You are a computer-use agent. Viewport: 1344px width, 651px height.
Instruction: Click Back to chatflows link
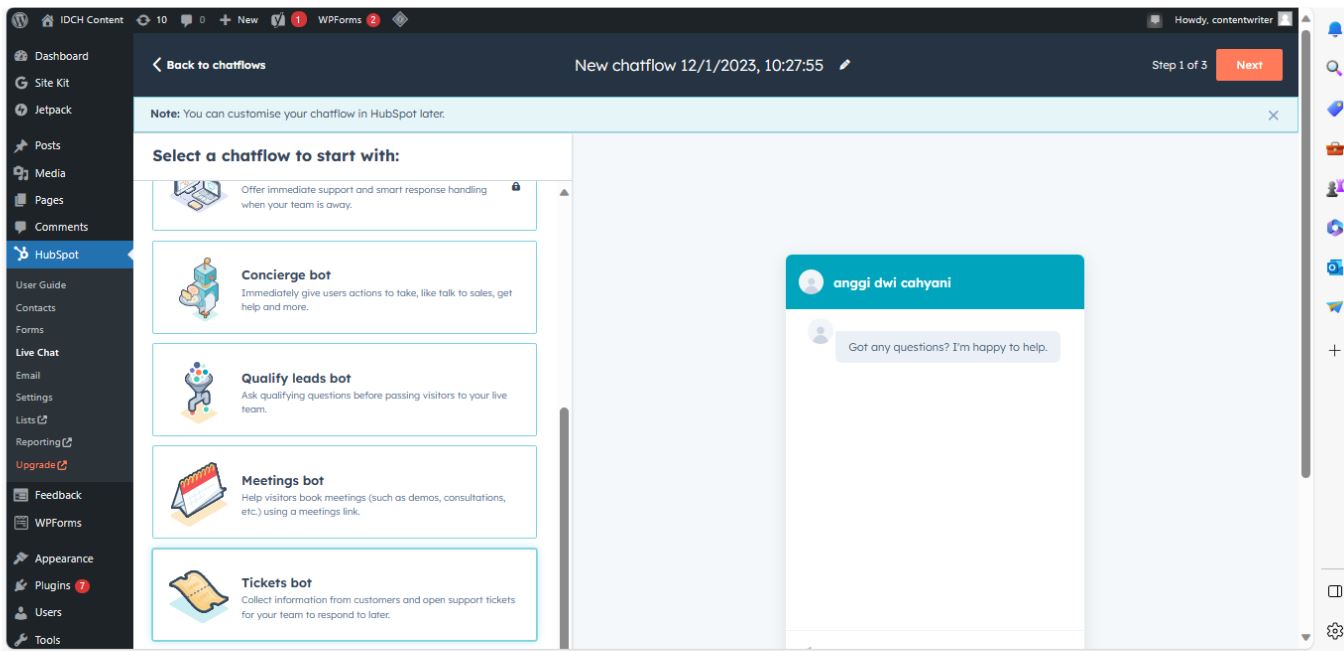pyautogui.click(x=209, y=66)
